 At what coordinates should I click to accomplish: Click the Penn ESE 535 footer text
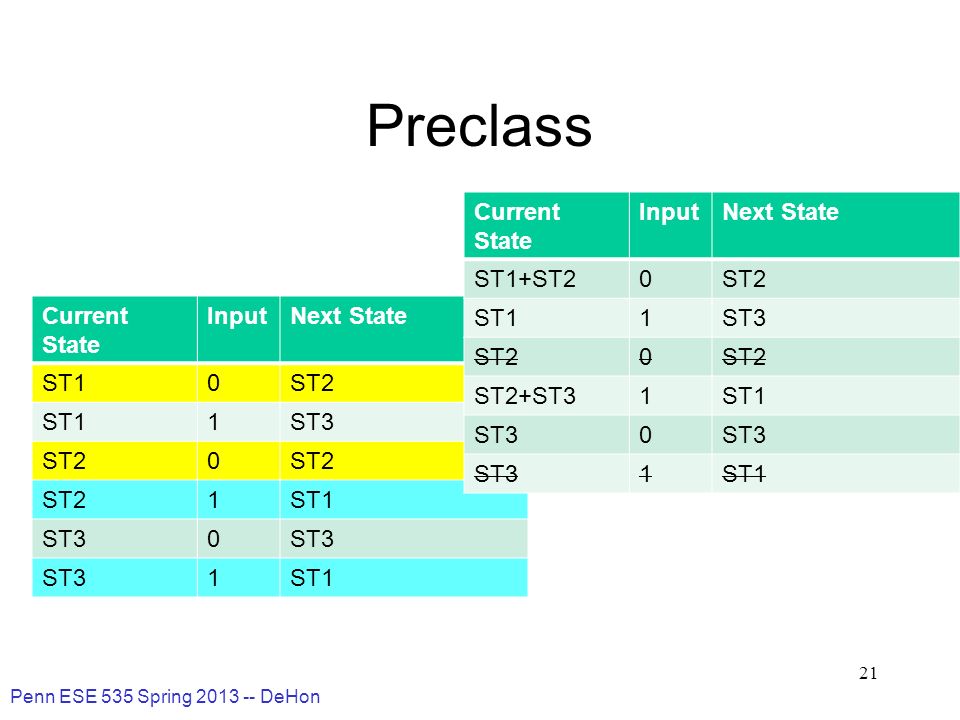[165, 697]
